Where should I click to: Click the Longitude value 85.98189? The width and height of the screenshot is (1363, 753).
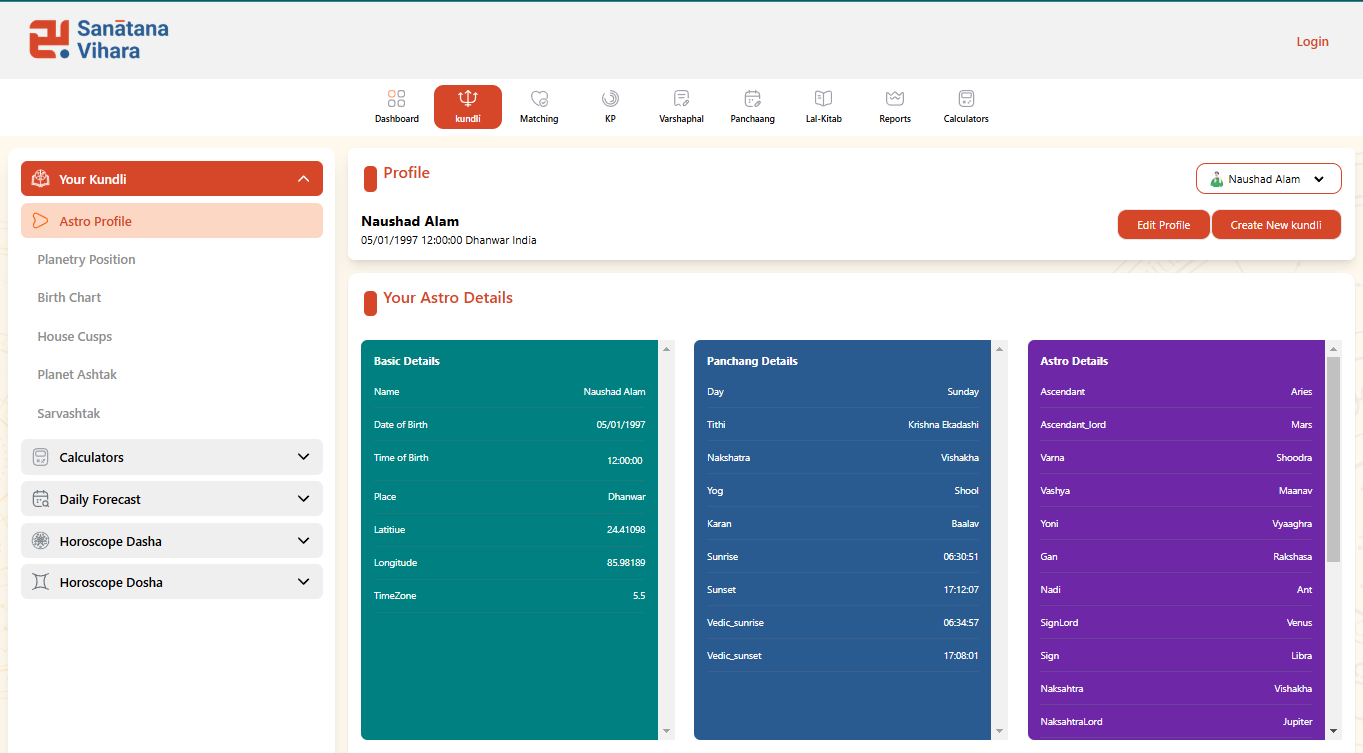point(625,563)
